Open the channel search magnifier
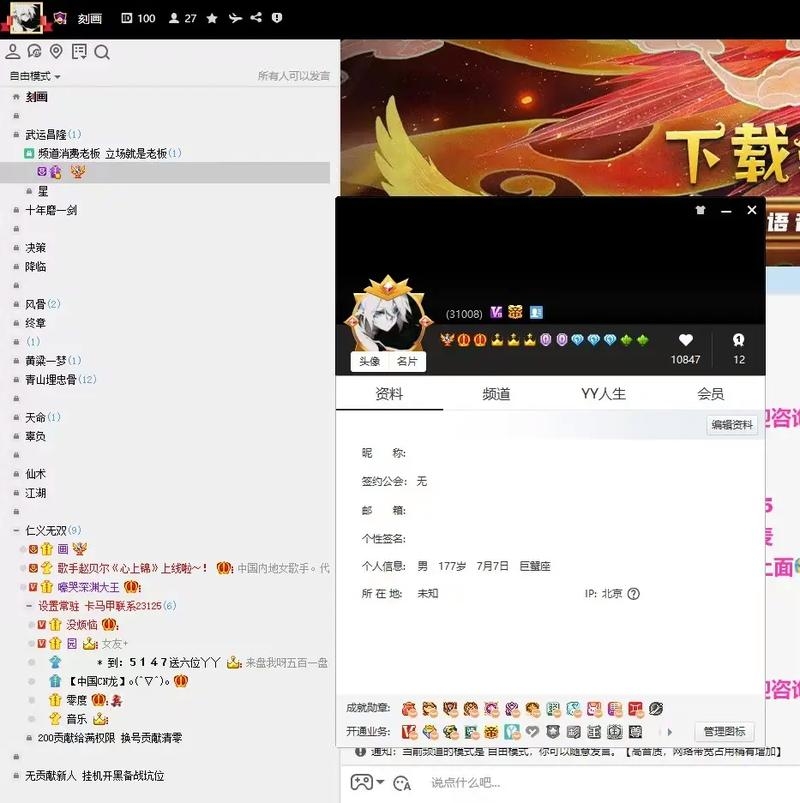Viewport: 800px width, 803px height. coord(100,51)
